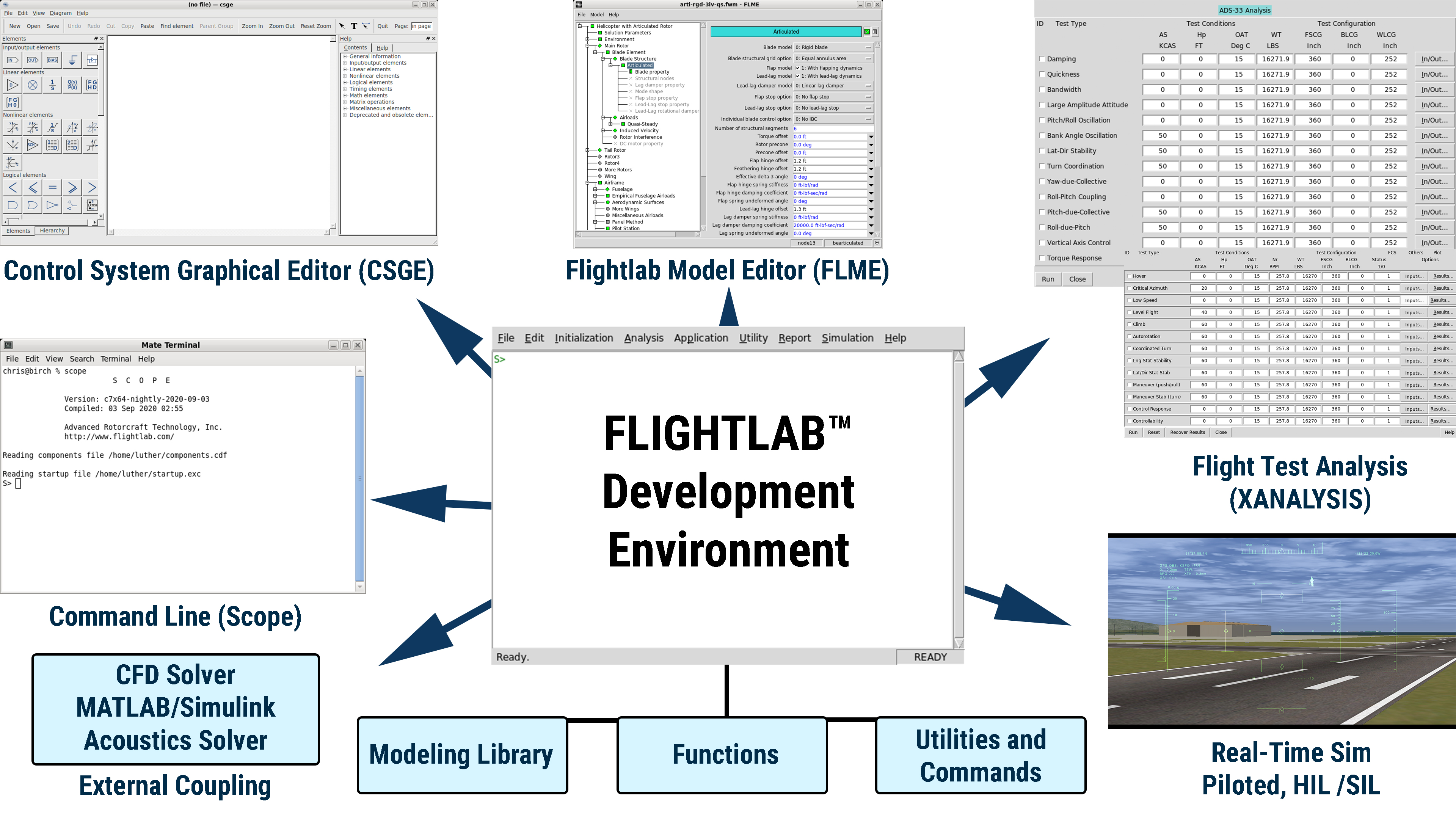Tick the Autorotation test checkbox
The image size is (1456, 819).
tap(1129, 336)
